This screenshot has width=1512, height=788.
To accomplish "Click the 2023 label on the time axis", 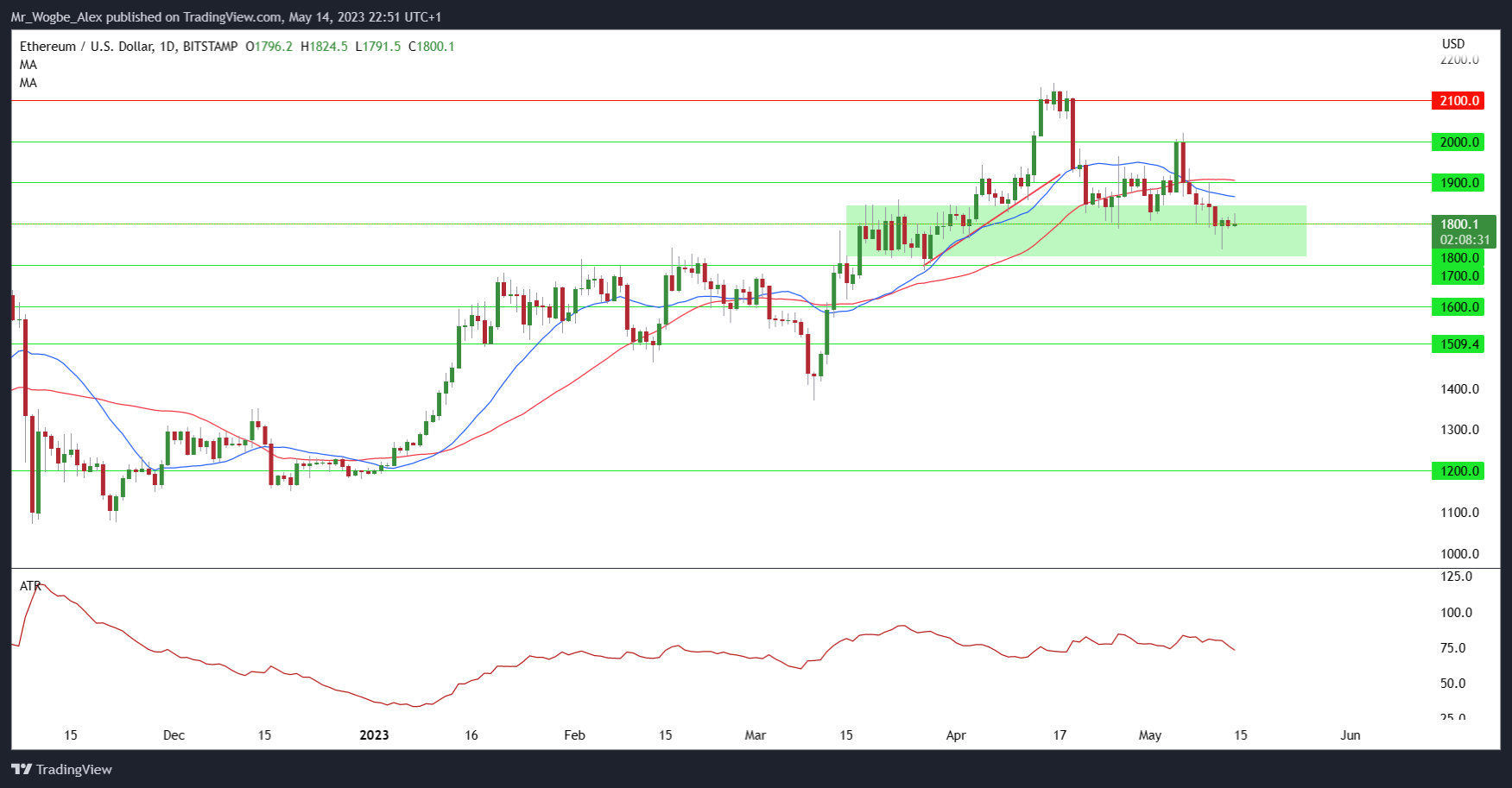I will 374,735.
